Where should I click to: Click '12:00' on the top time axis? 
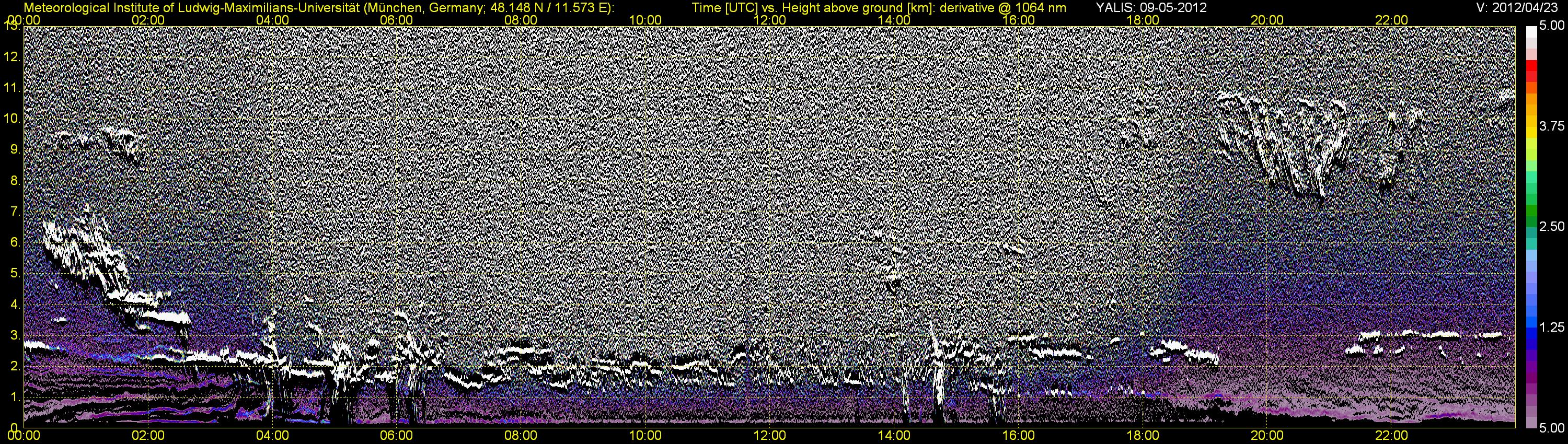(x=770, y=20)
